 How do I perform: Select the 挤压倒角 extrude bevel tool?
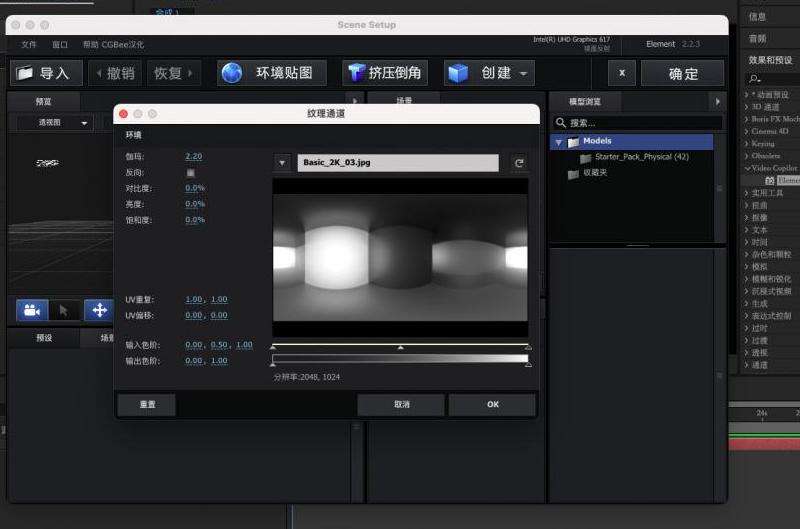[385, 73]
